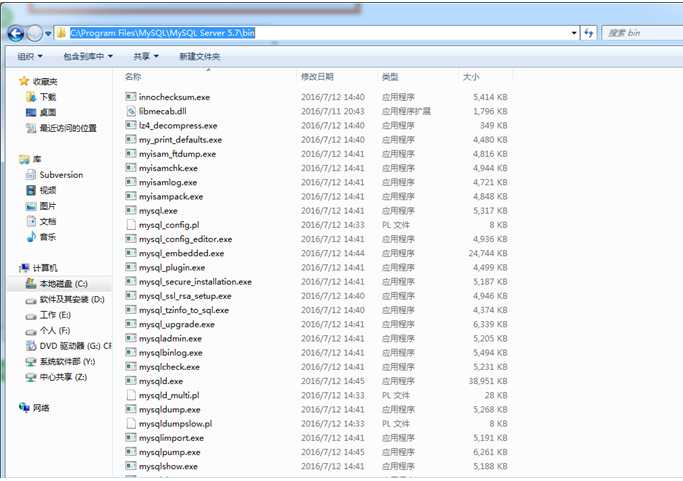Click the Back navigation arrow button
This screenshot has height=481, width=683.
(x=16, y=33)
